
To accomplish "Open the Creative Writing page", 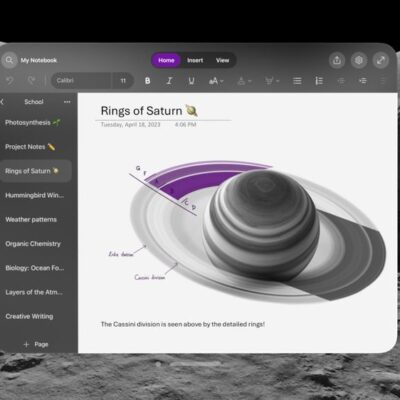I will coord(36,316).
